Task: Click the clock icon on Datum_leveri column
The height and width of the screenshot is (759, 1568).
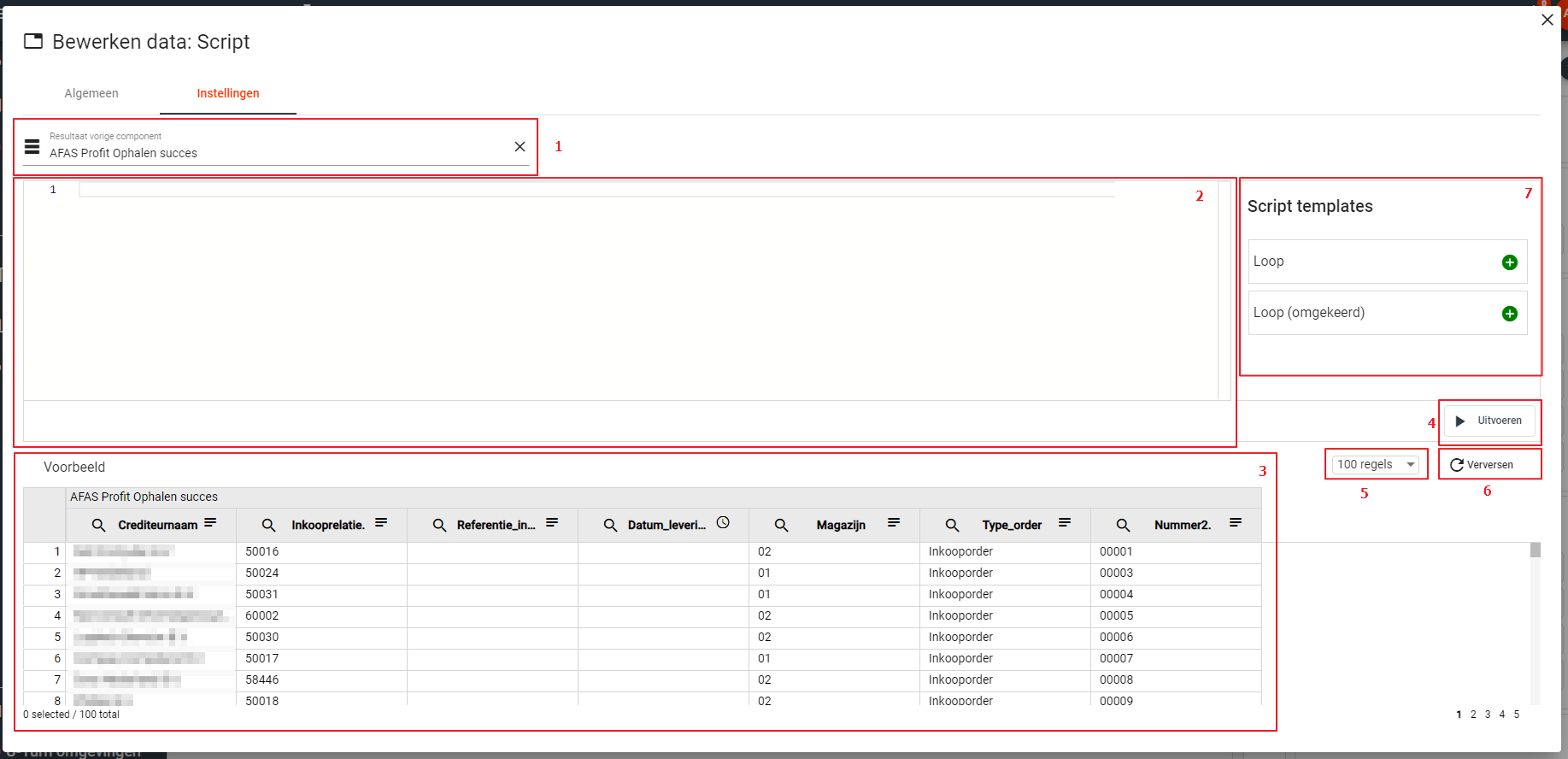Action: [723, 523]
